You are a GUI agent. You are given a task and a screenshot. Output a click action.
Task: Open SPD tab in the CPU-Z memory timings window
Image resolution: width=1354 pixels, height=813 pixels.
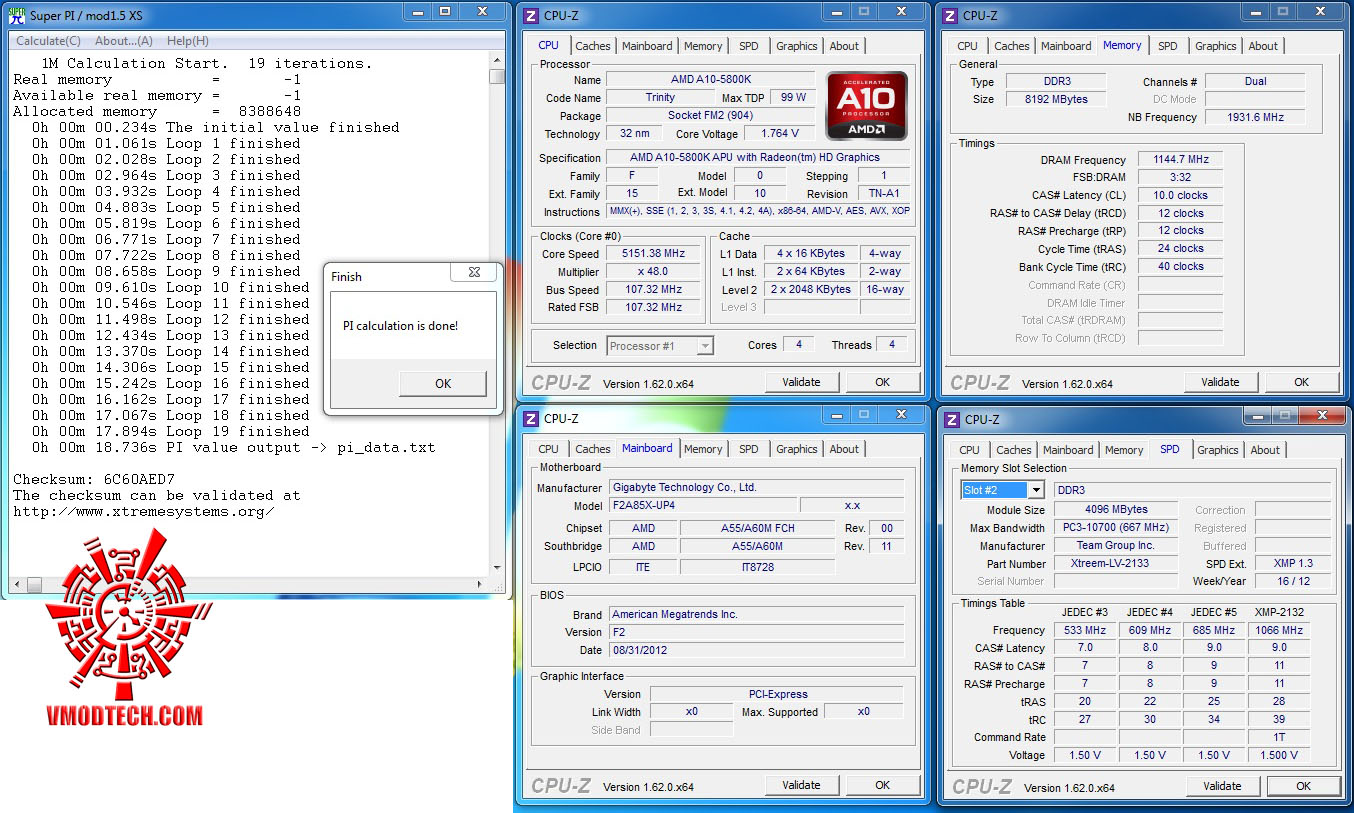pyautogui.click(x=1168, y=46)
